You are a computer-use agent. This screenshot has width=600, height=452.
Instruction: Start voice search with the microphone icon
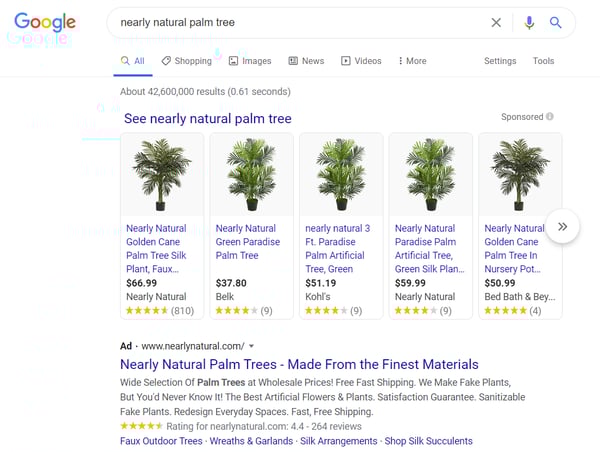tap(529, 23)
